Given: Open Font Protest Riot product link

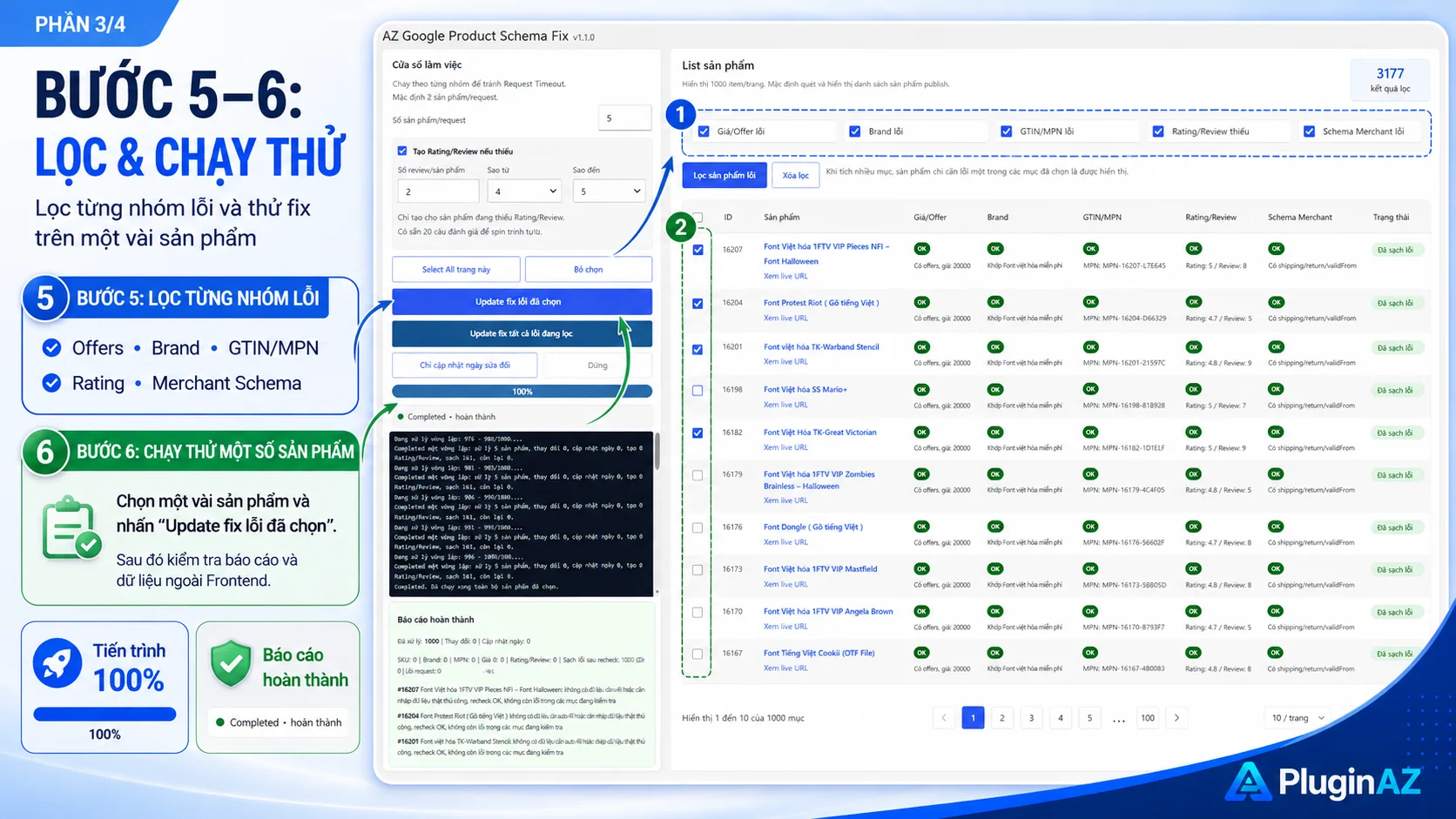Looking at the screenshot, I should click(821, 303).
